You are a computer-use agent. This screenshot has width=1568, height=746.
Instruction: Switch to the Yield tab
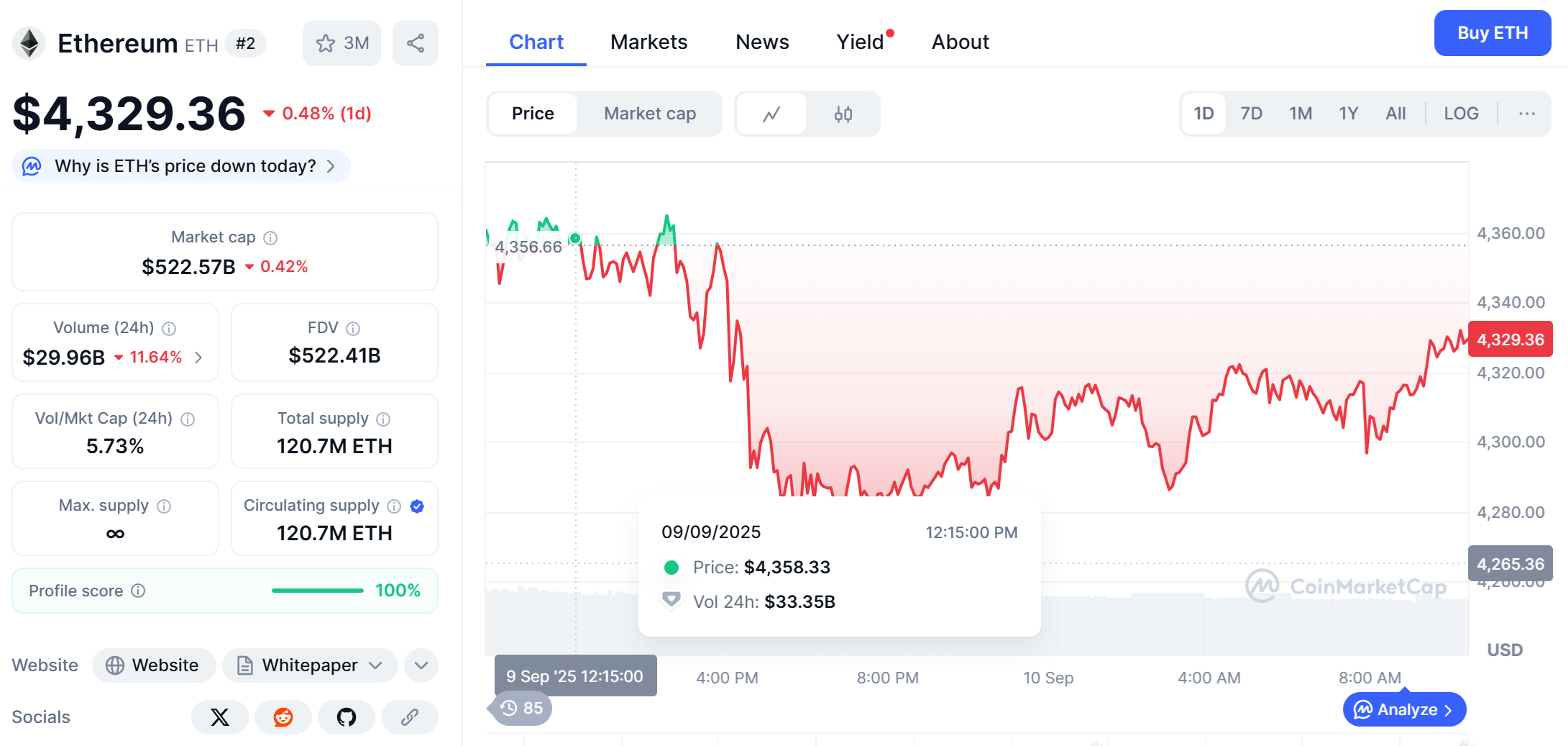point(861,42)
